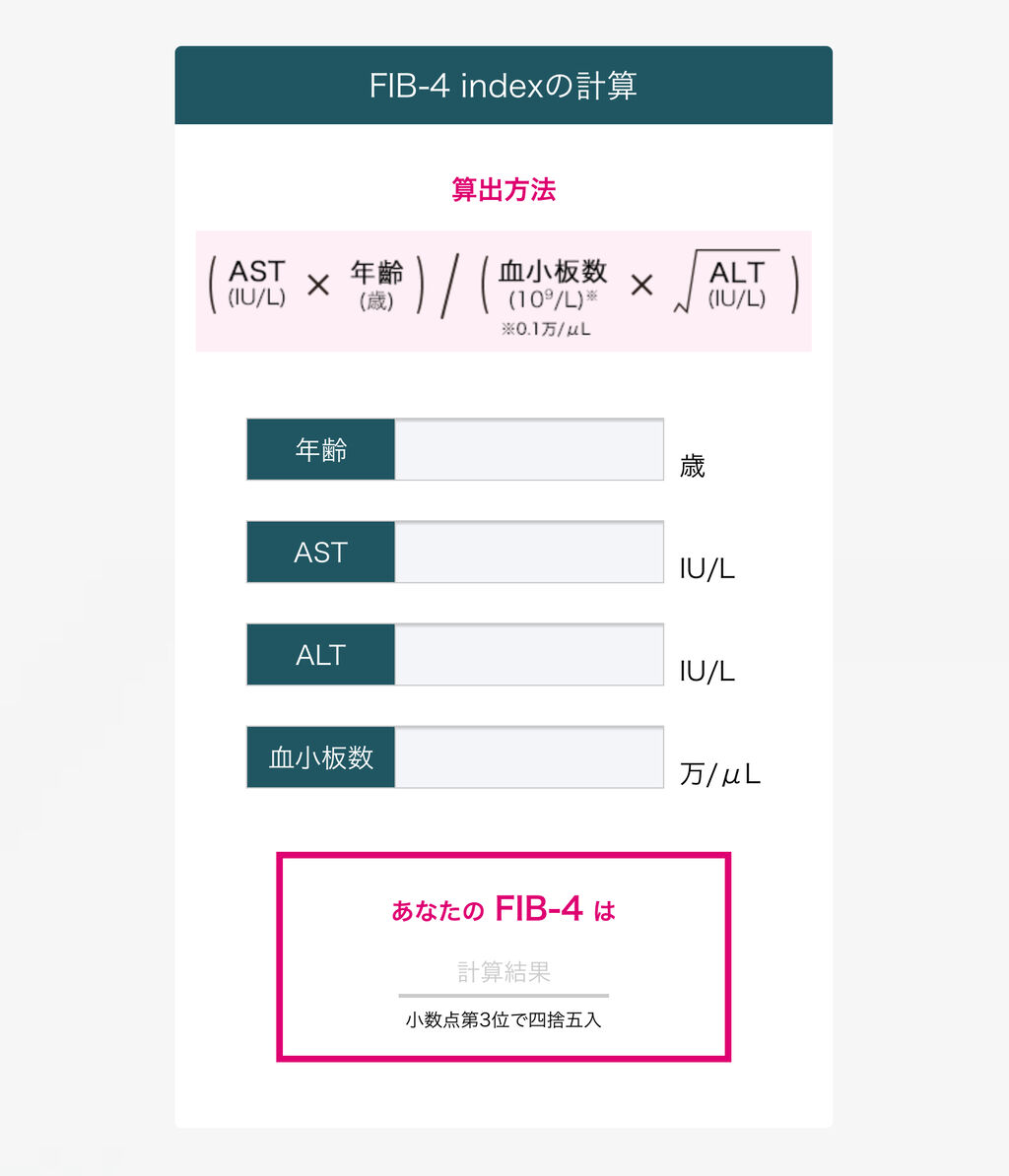This screenshot has width=1009, height=1176.
Task: Click the 血小板数 (10⁹/L) term in the formula
Action: (x=552, y=285)
